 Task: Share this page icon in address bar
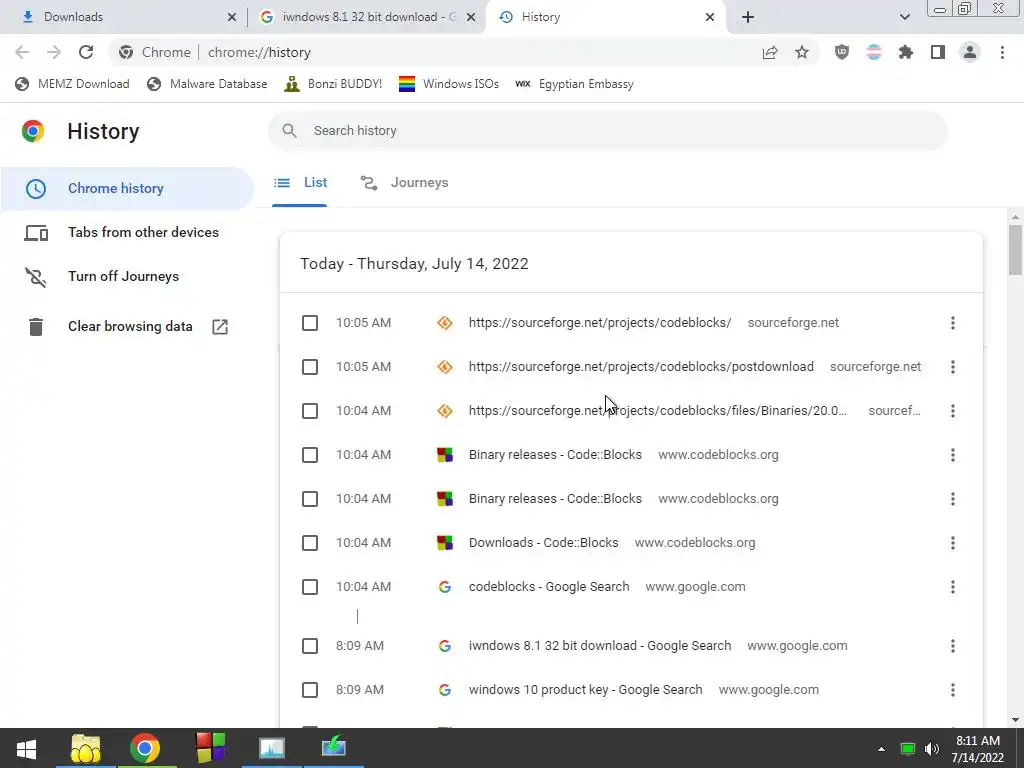(770, 52)
